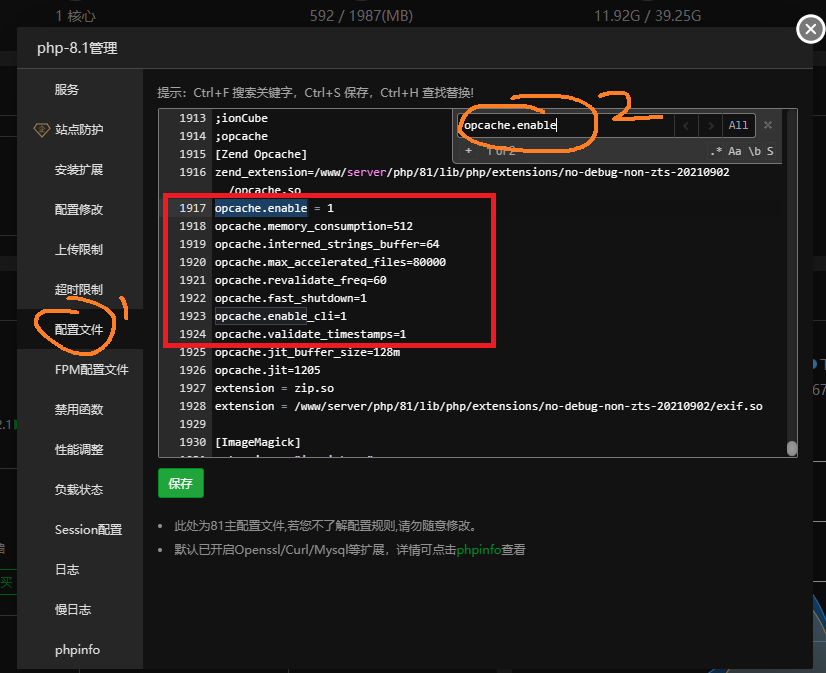Click the ;opcache comment line
Viewport: 826px width, 673px height.
(241, 136)
